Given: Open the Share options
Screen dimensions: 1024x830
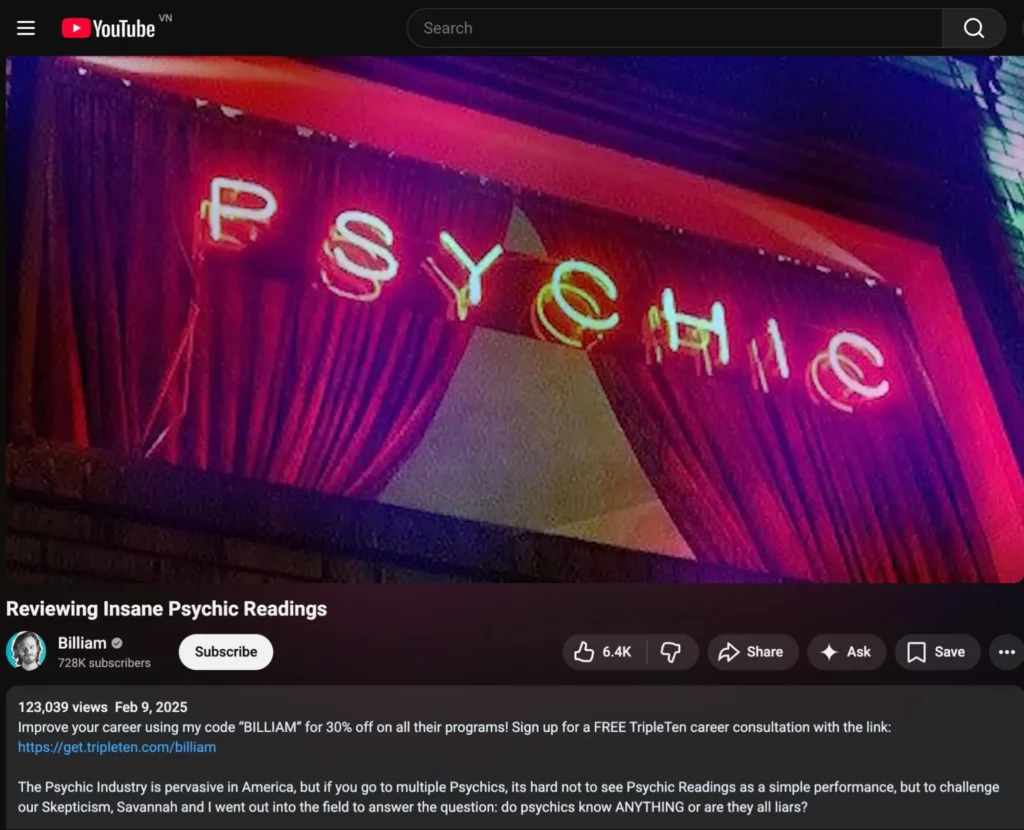Looking at the screenshot, I should point(752,651).
